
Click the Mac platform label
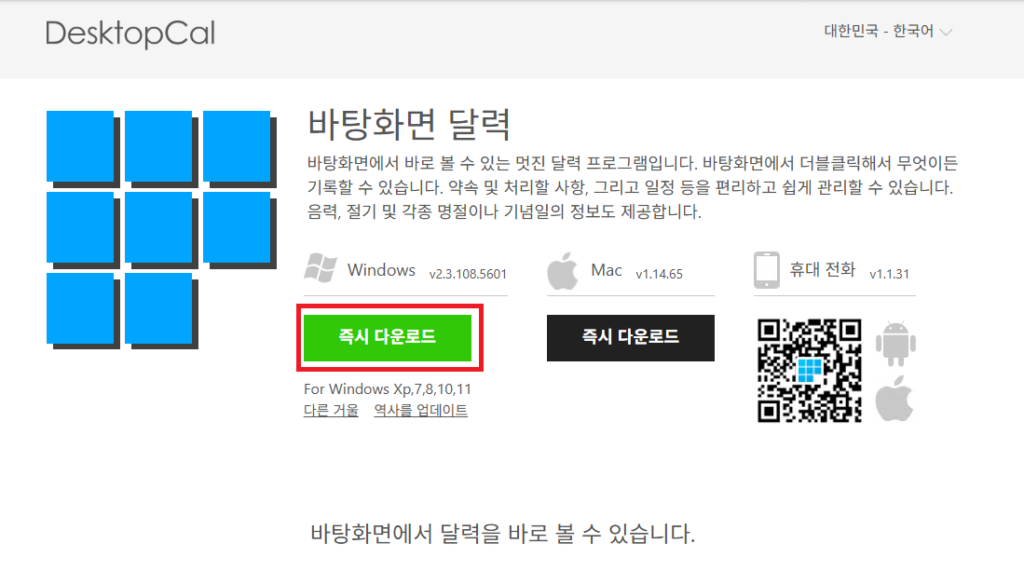(x=606, y=270)
